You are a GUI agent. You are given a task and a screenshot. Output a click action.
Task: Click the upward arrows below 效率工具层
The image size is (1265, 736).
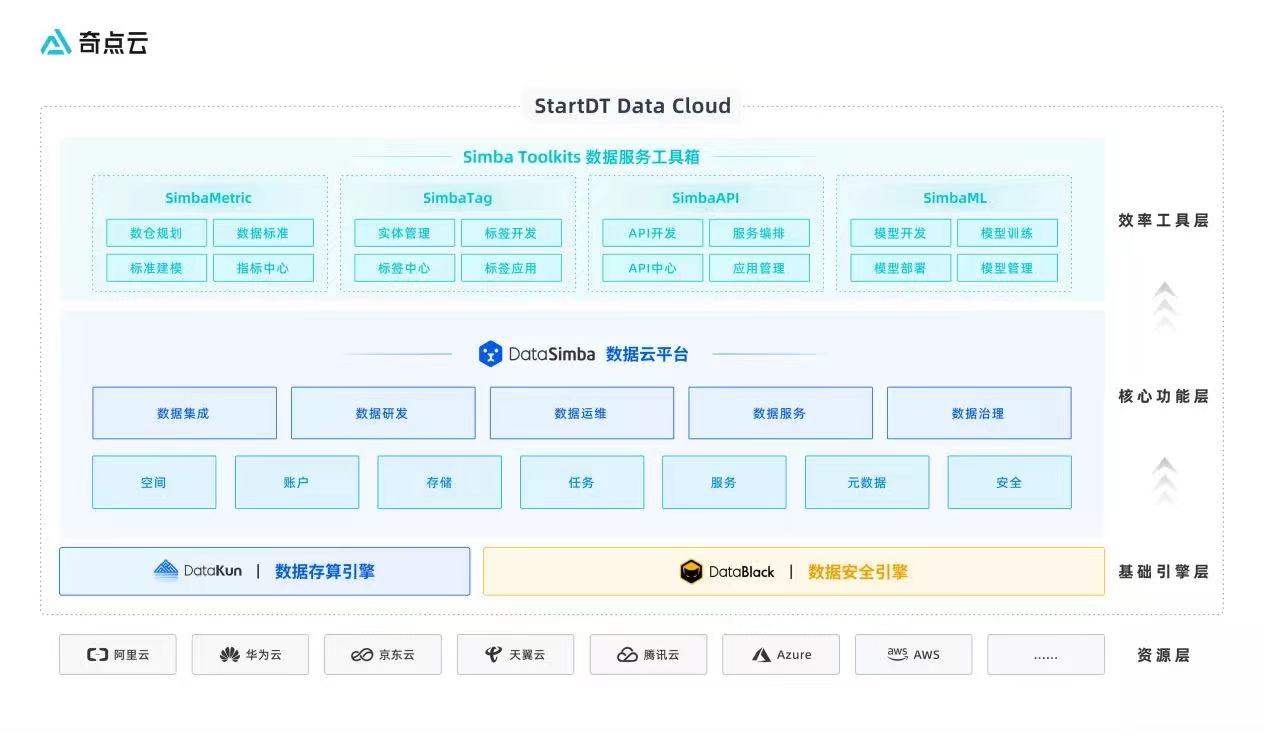(1164, 306)
